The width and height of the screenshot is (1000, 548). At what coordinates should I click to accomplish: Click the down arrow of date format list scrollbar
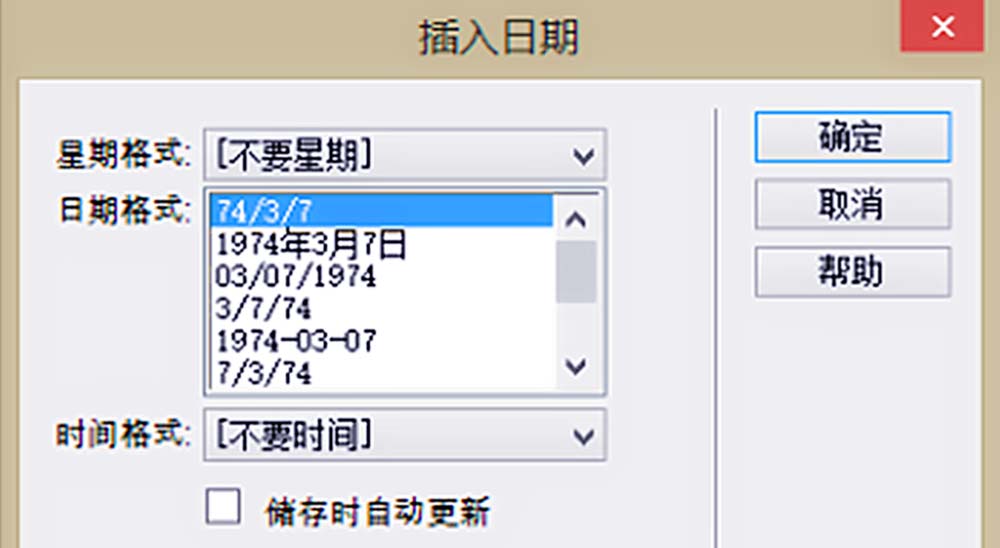(x=576, y=366)
